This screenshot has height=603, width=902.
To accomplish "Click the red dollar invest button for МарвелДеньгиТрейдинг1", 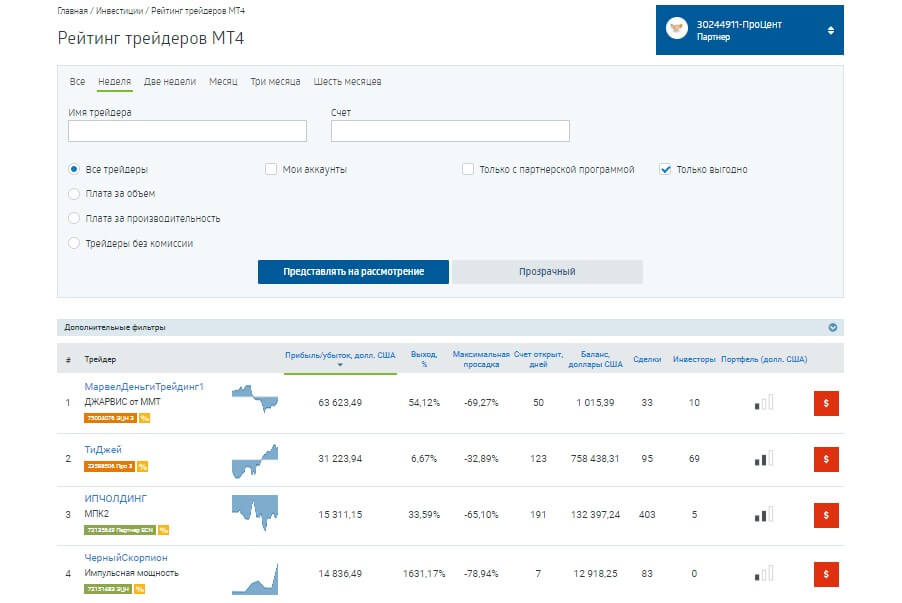I will (826, 403).
